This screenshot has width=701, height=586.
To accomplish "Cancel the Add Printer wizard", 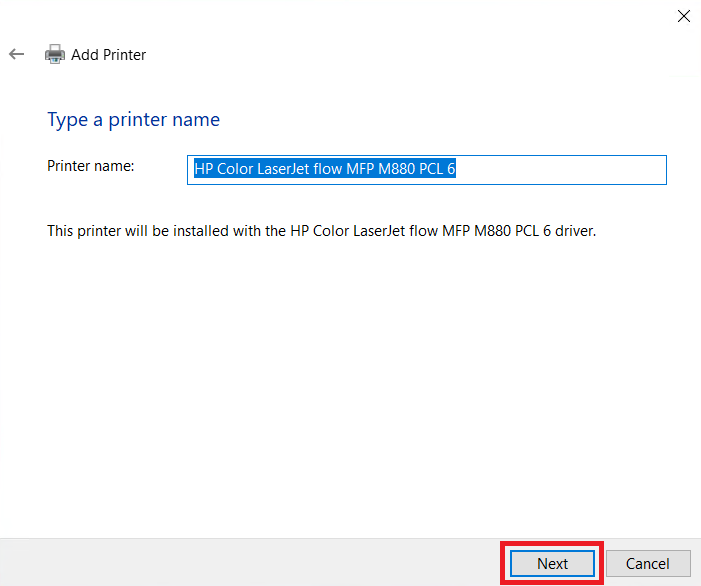I will click(648, 563).
